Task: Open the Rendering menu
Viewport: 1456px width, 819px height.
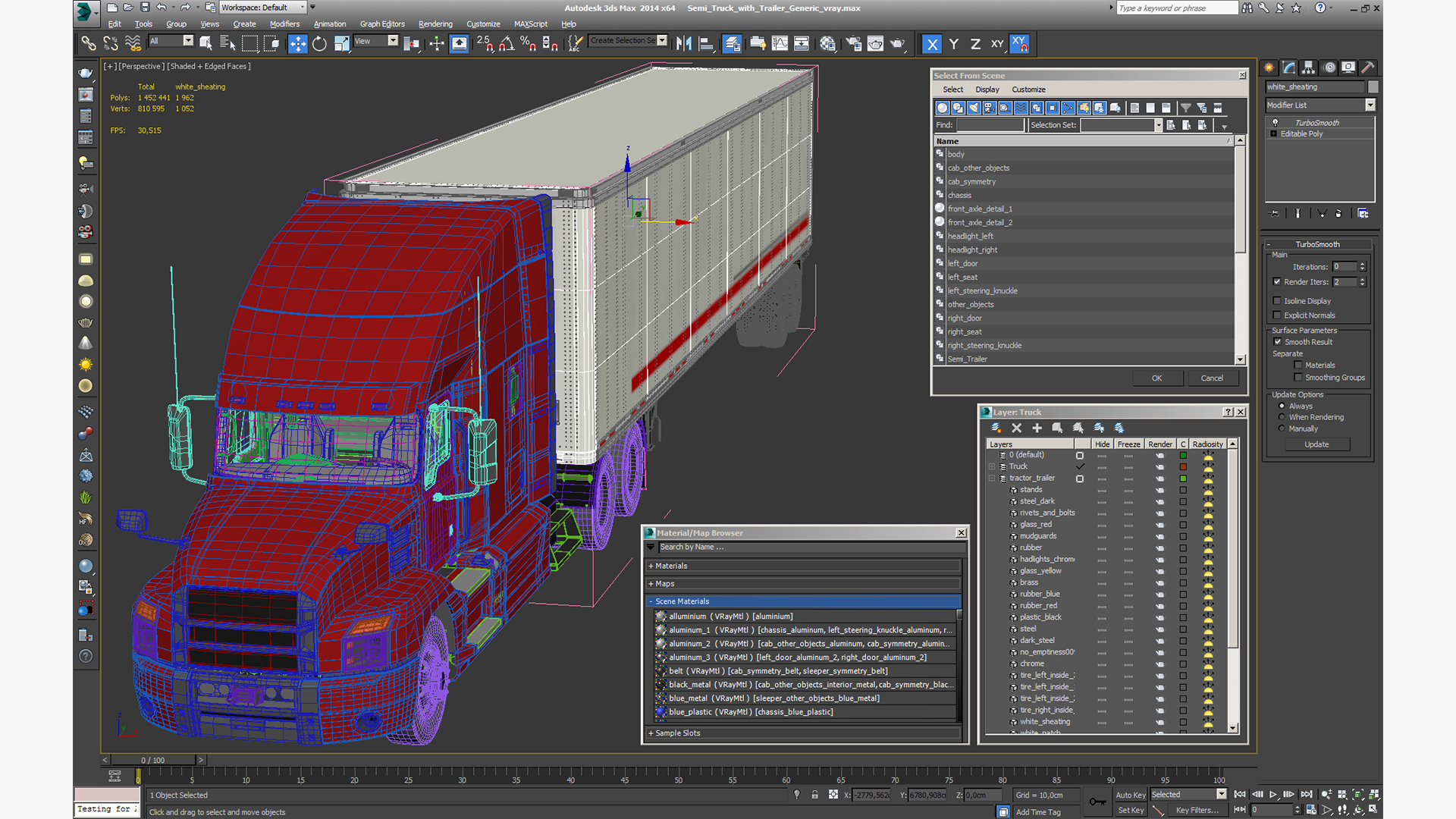Action: [x=435, y=24]
